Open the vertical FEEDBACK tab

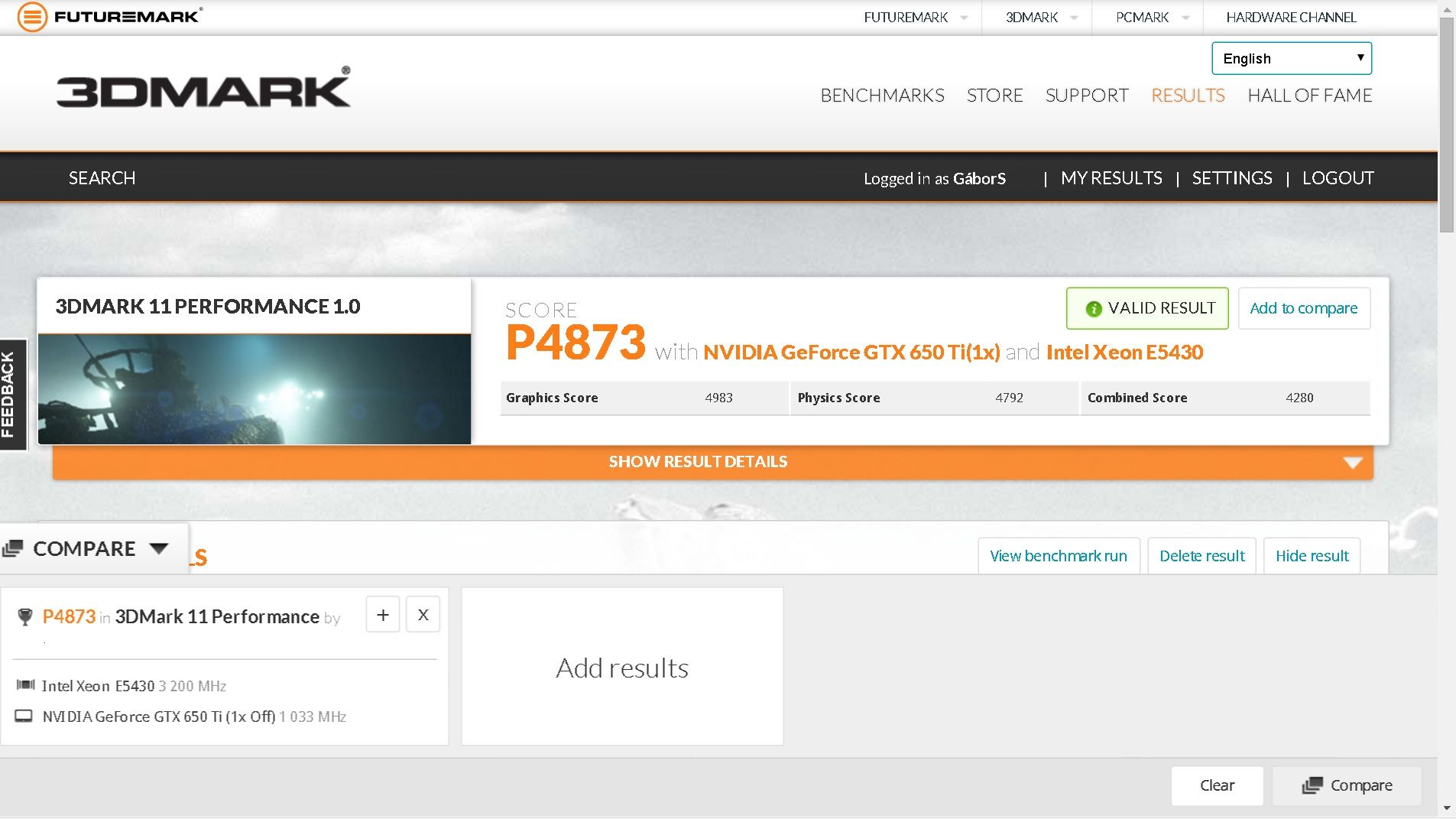(13, 395)
